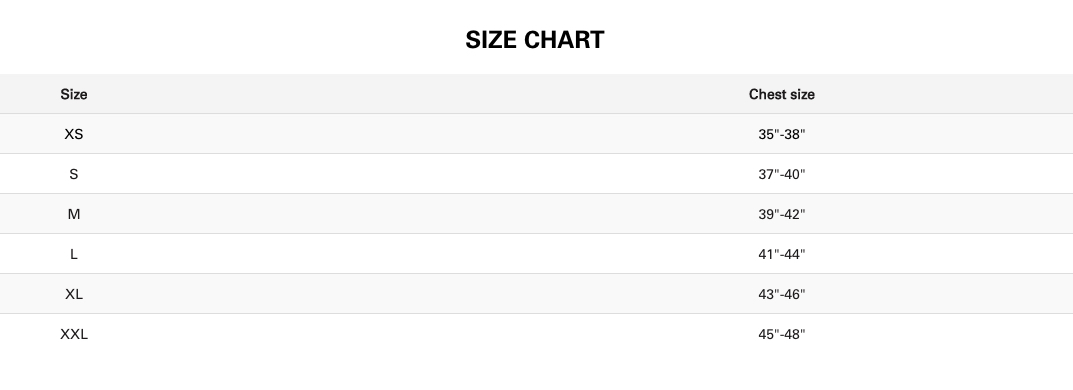This screenshot has width=1073, height=390.
Task: Click the L size cell
Action: [74, 255]
